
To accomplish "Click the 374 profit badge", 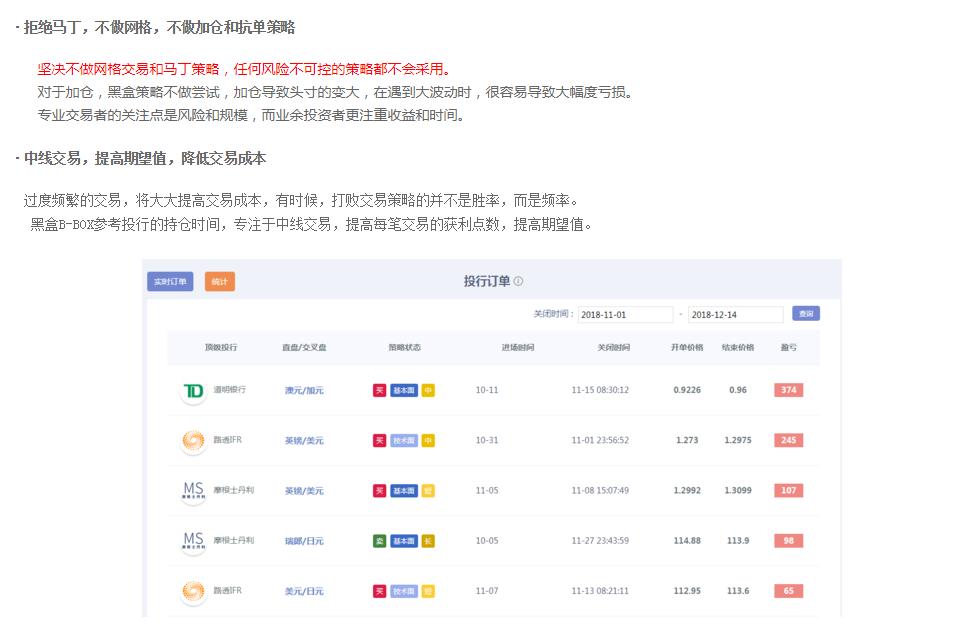I will pyautogui.click(x=788, y=390).
